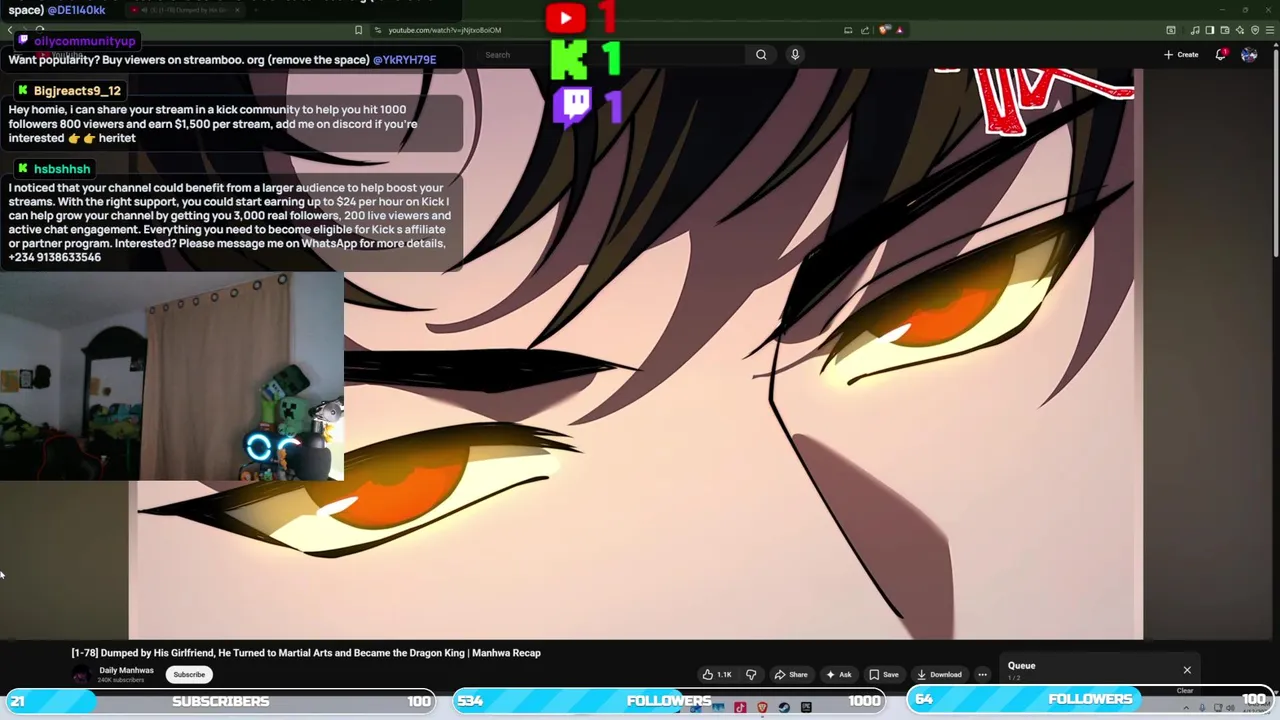The image size is (1280, 720).
Task: Clear the Queue list
Action: point(1185,690)
